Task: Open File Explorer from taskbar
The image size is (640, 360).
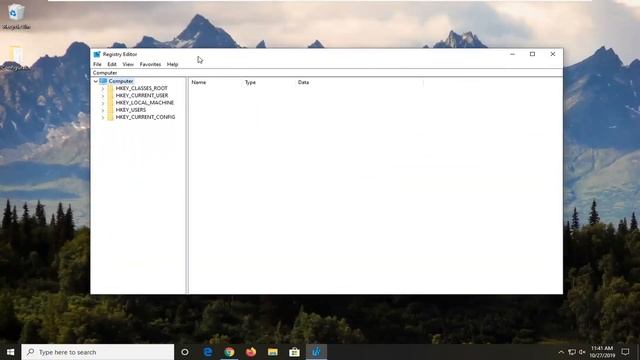Action: [273, 352]
